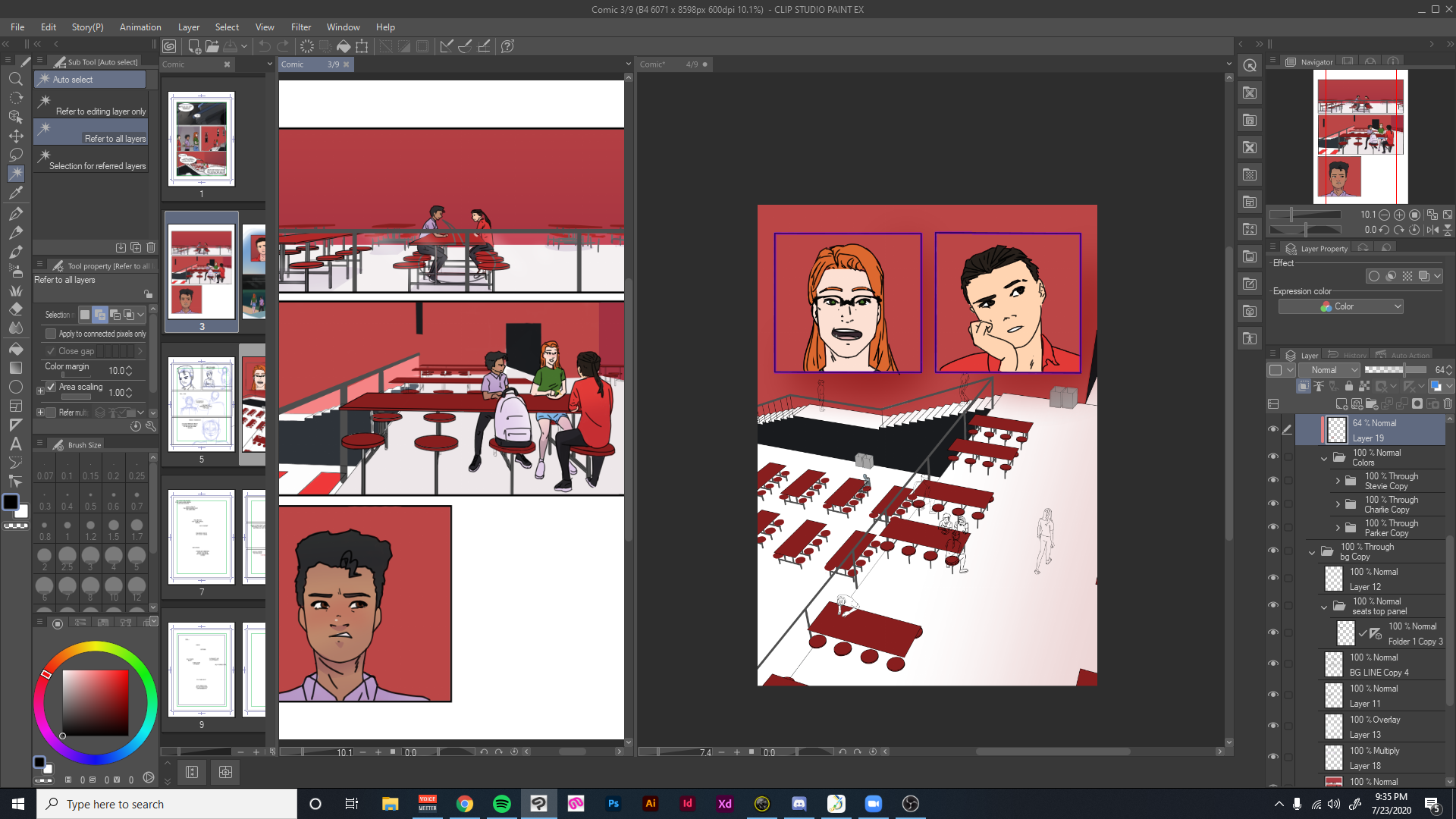This screenshot has height=819, width=1456.
Task: Open the Animation menu
Action: [x=140, y=27]
